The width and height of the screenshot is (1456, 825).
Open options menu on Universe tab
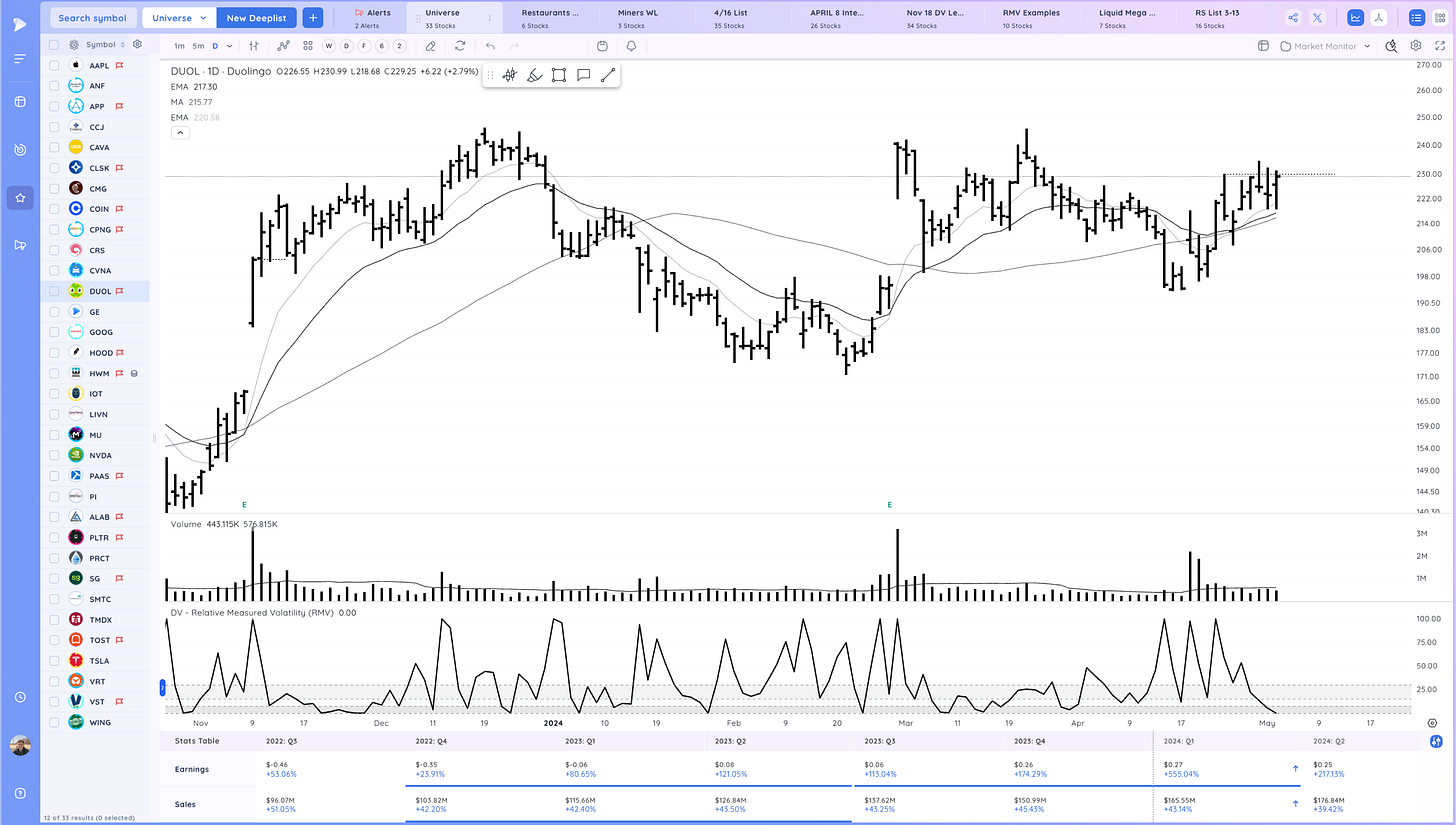(489, 18)
